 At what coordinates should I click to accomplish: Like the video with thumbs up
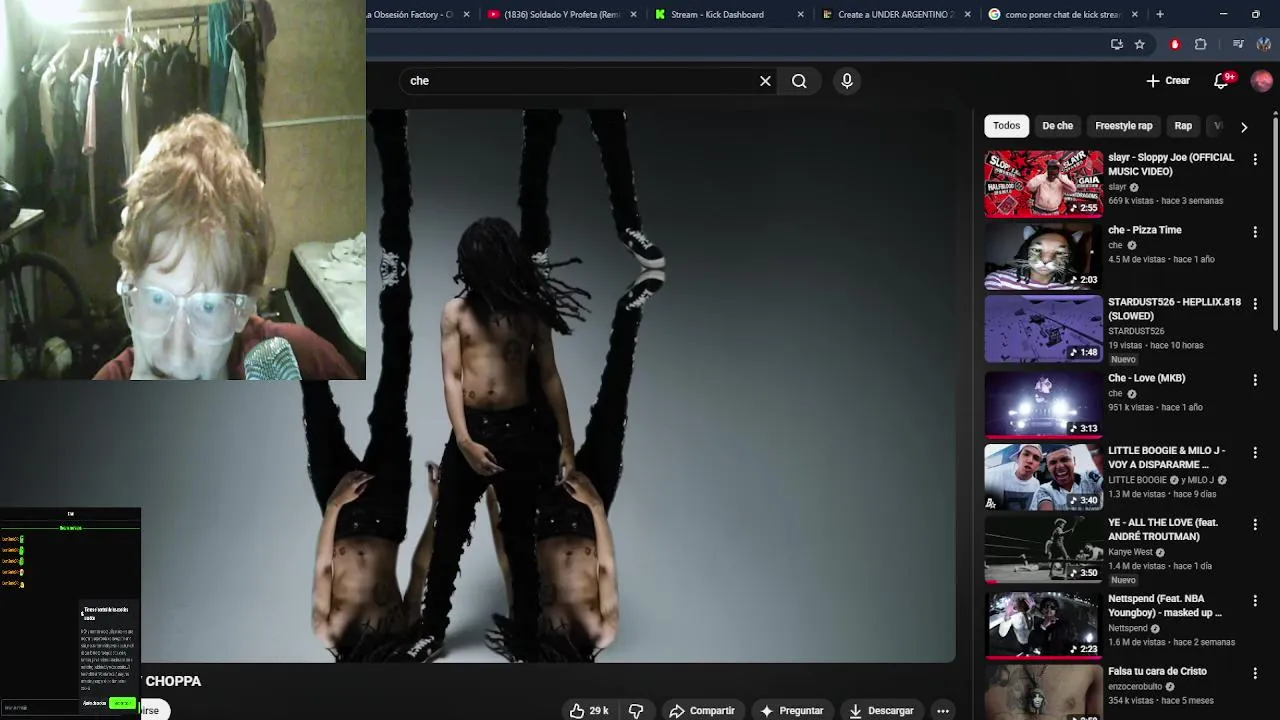[589, 710]
